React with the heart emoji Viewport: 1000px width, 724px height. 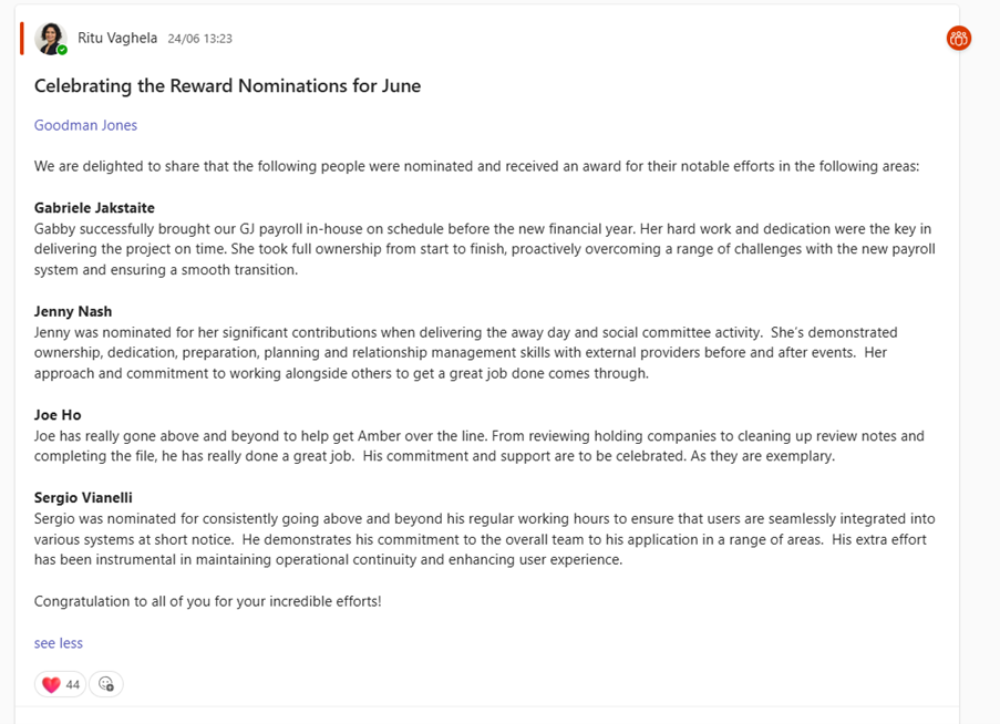[49, 684]
